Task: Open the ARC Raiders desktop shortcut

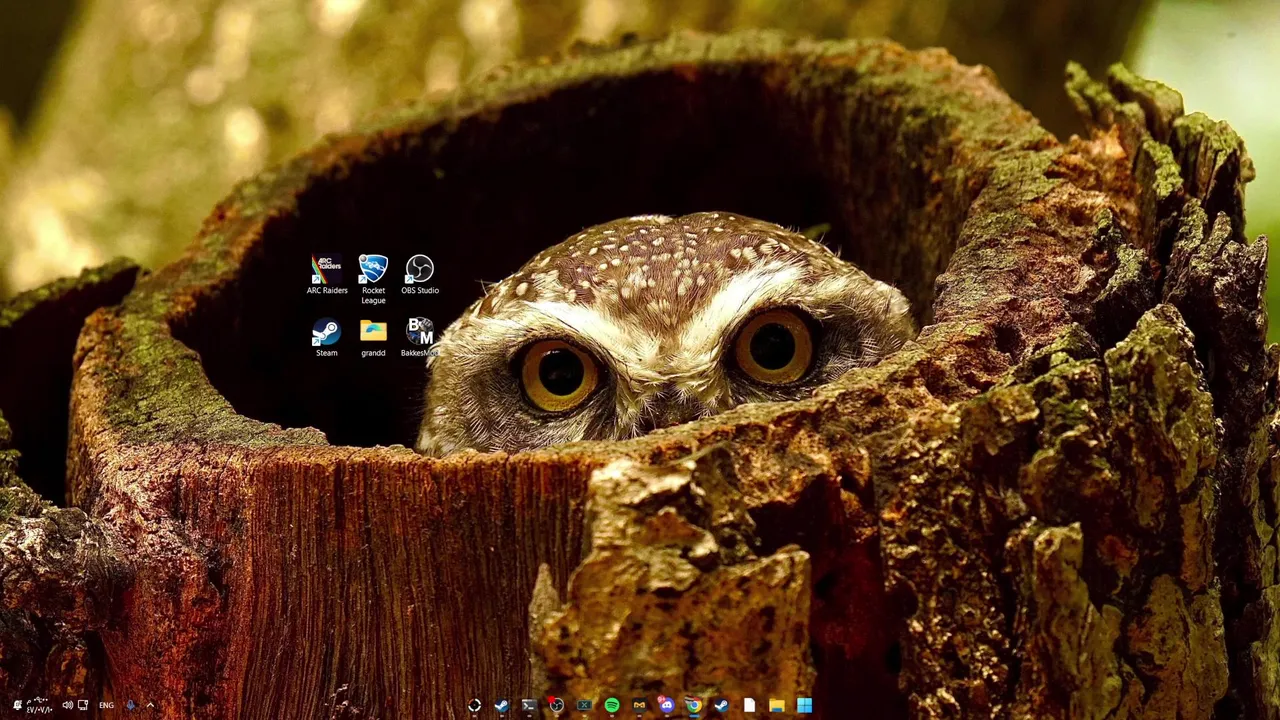Action: (x=327, y=275)
